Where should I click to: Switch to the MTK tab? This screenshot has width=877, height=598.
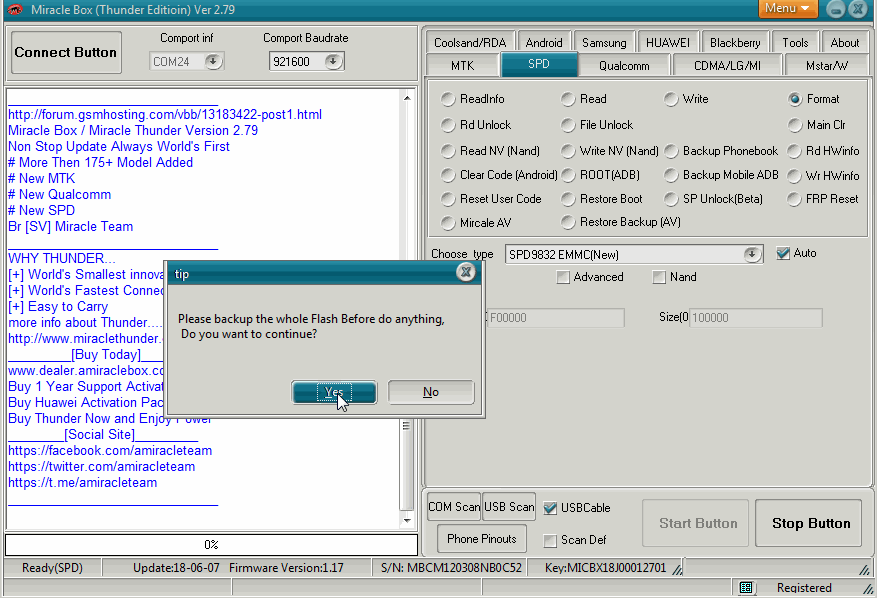pyautogui.click(x=462, y=65)
